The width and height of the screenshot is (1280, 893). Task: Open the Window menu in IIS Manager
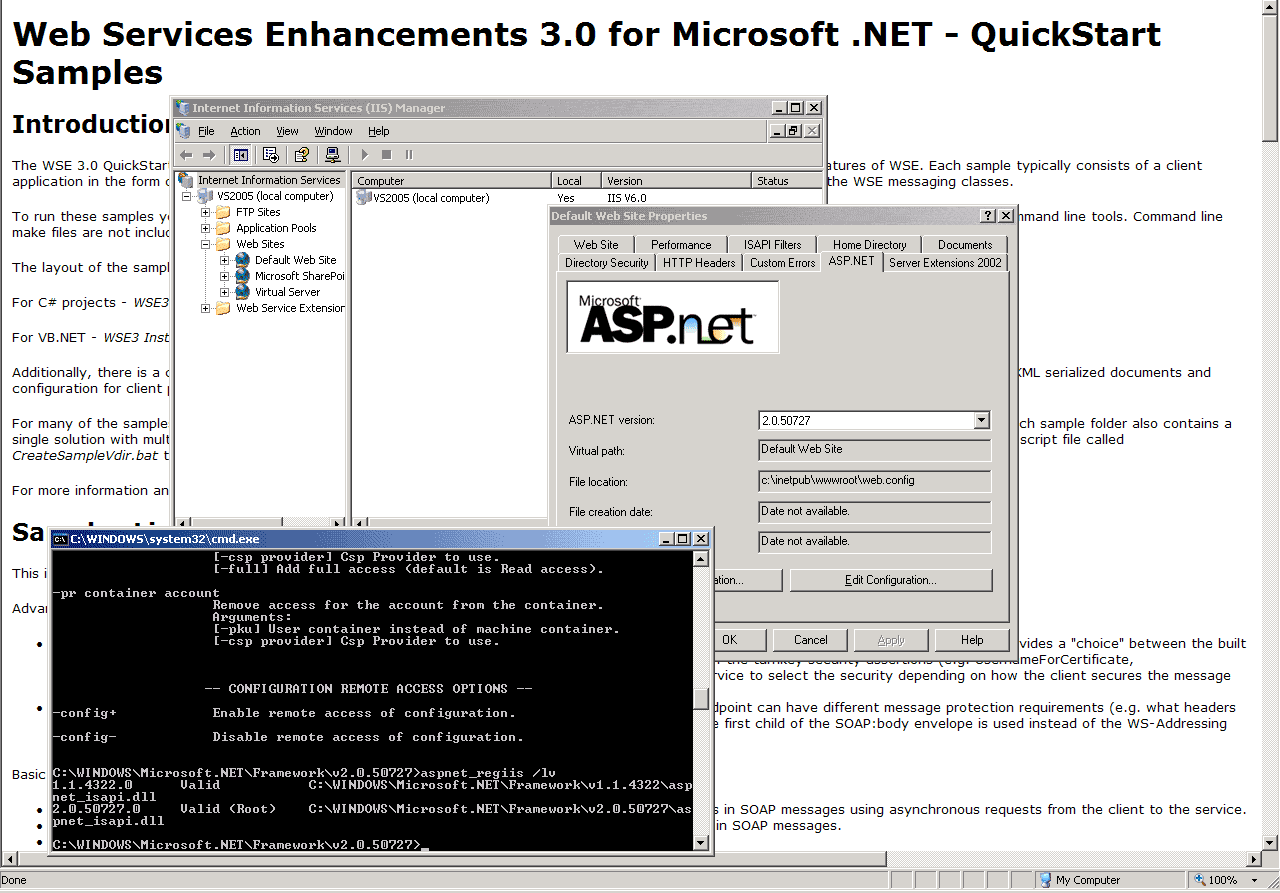coord(333,131)
